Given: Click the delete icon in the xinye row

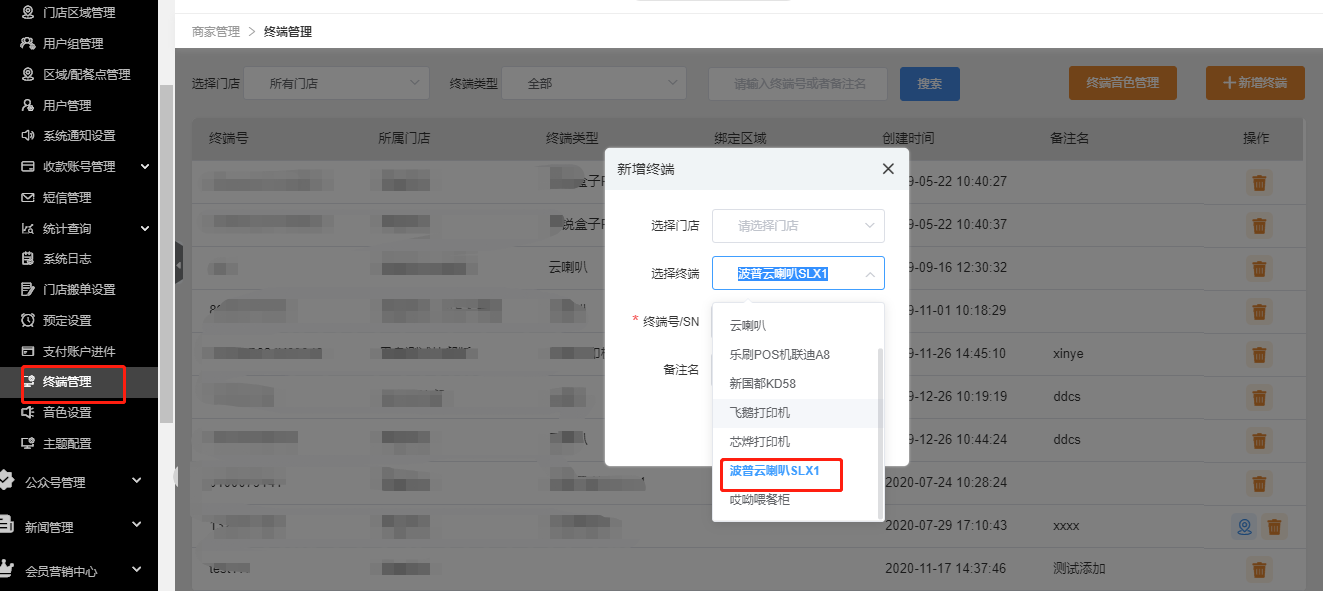Looking at the screenshot, I should 1260,354.
